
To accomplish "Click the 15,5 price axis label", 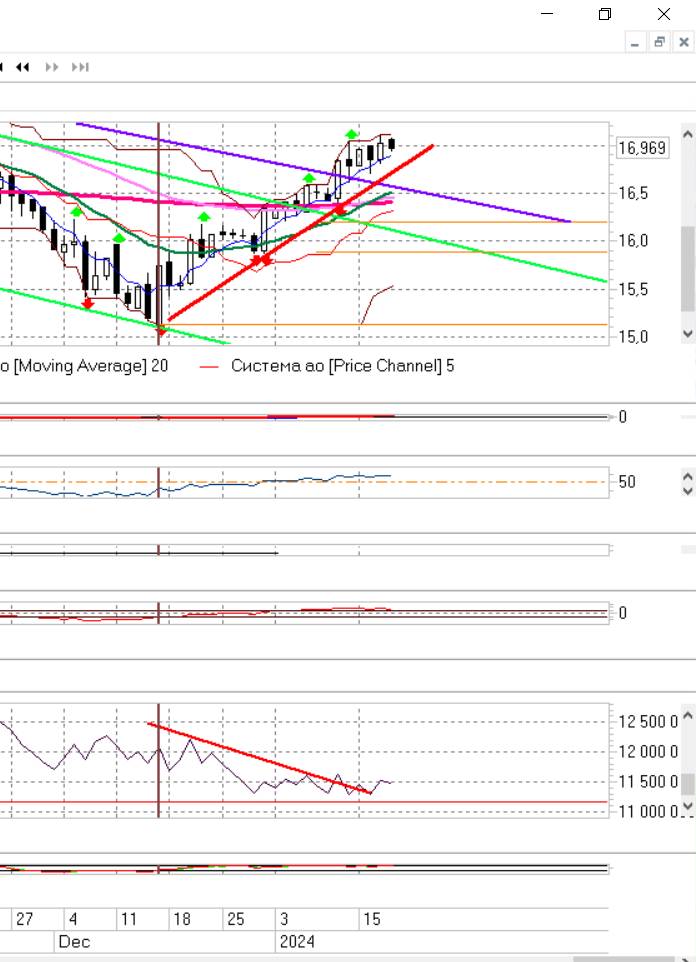I will tap(633, 289).
